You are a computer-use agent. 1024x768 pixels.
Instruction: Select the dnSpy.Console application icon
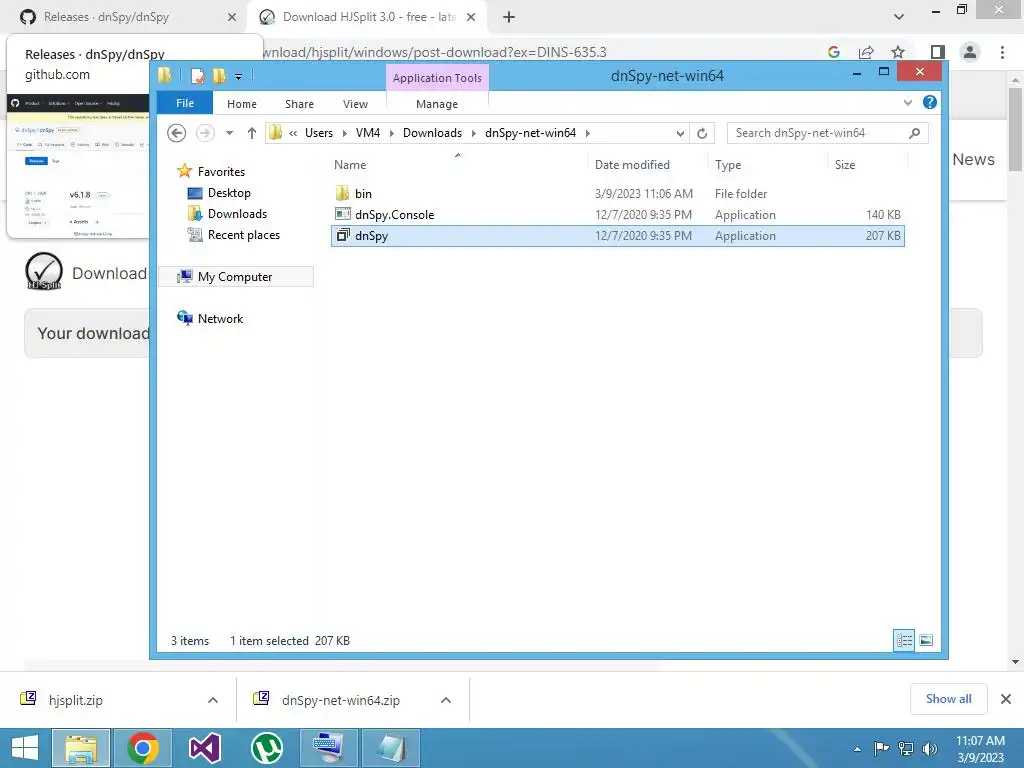tap(342, 214)
